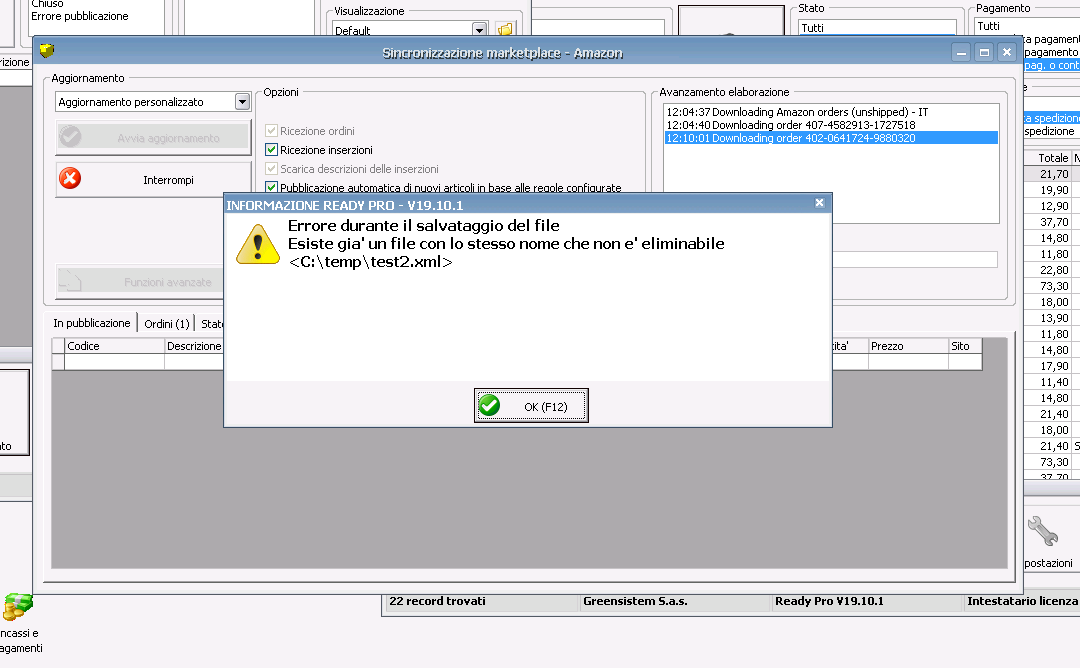The height and width of the screenshot is (668, 1080).
Task: Toggle Pubblicazione automatica di nuovi articoli checkbox
Action: (x=271, y=187)
